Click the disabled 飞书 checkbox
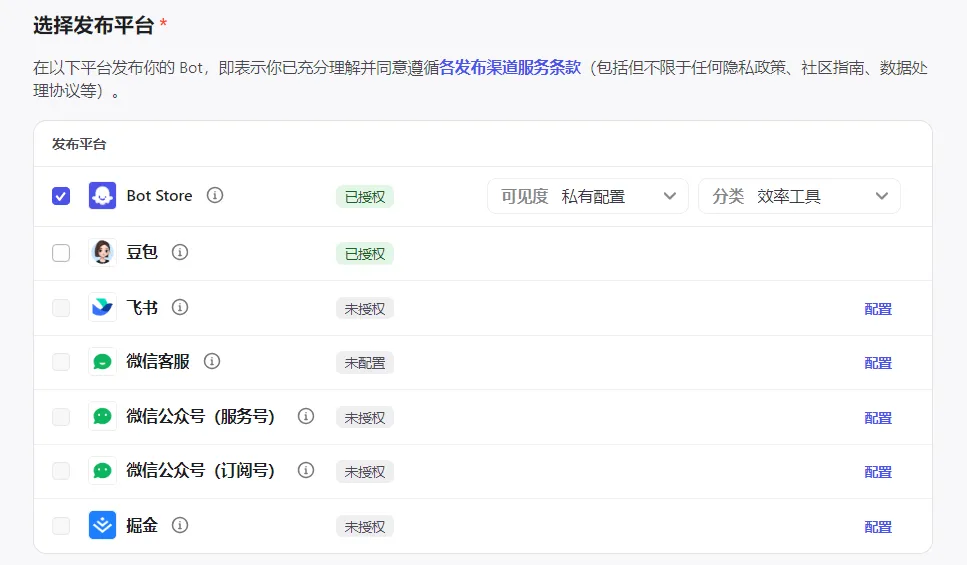 pos(61,308)
